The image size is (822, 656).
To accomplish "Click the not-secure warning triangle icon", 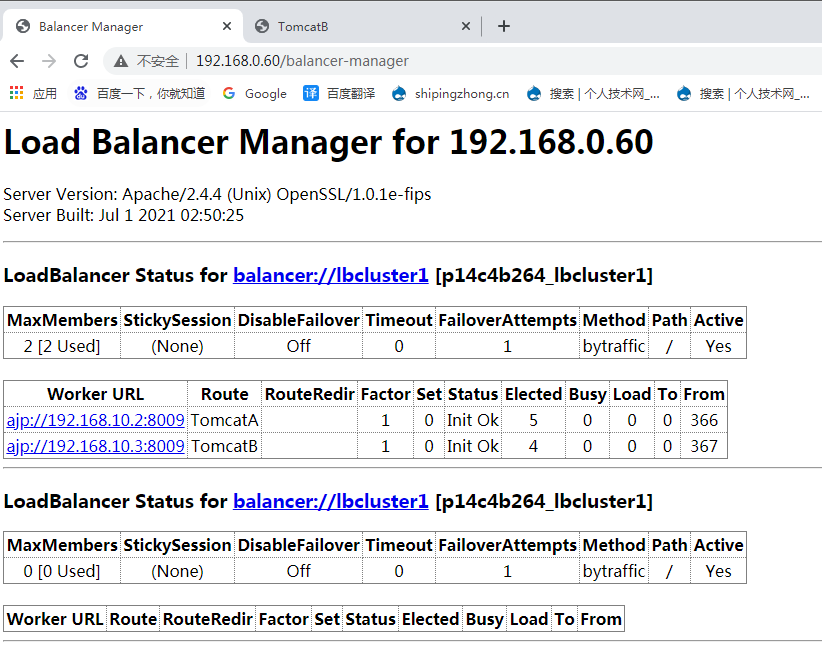I will coord(121,61).
